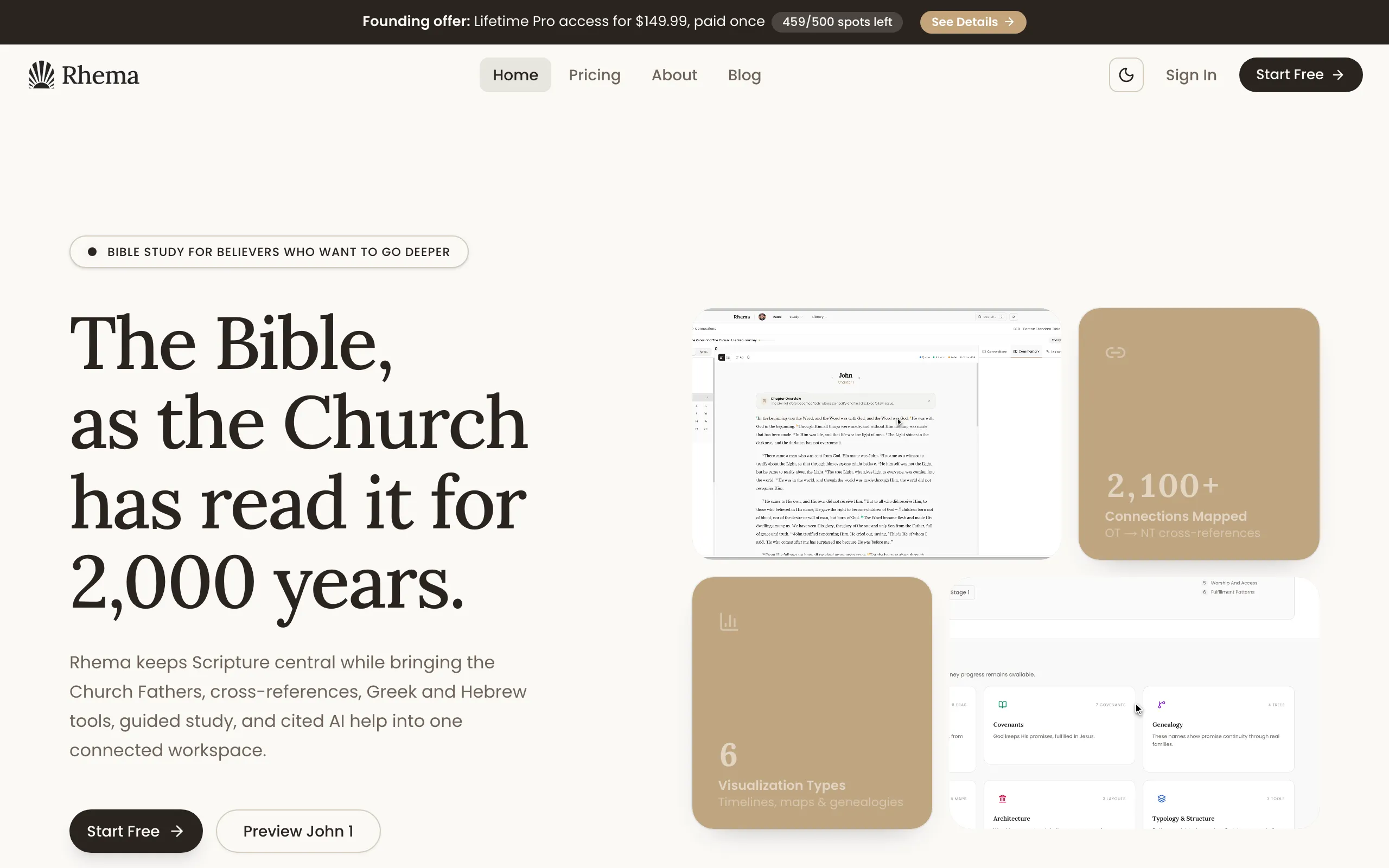Click the blue layers icon on Typology & Structure

(x=1161, y=799)
